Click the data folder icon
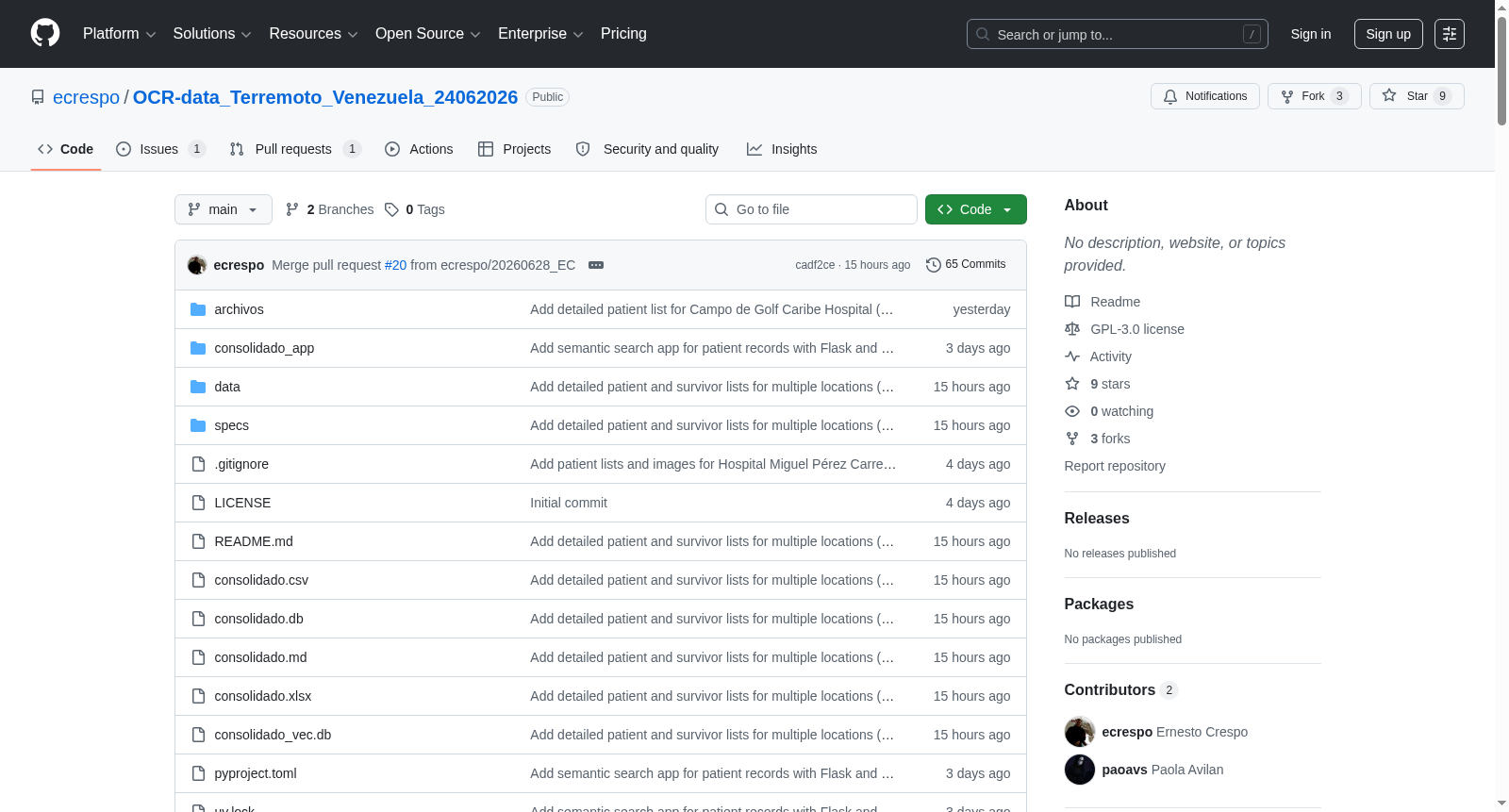This screenshot has height=812, width=1509. point(198,387)
